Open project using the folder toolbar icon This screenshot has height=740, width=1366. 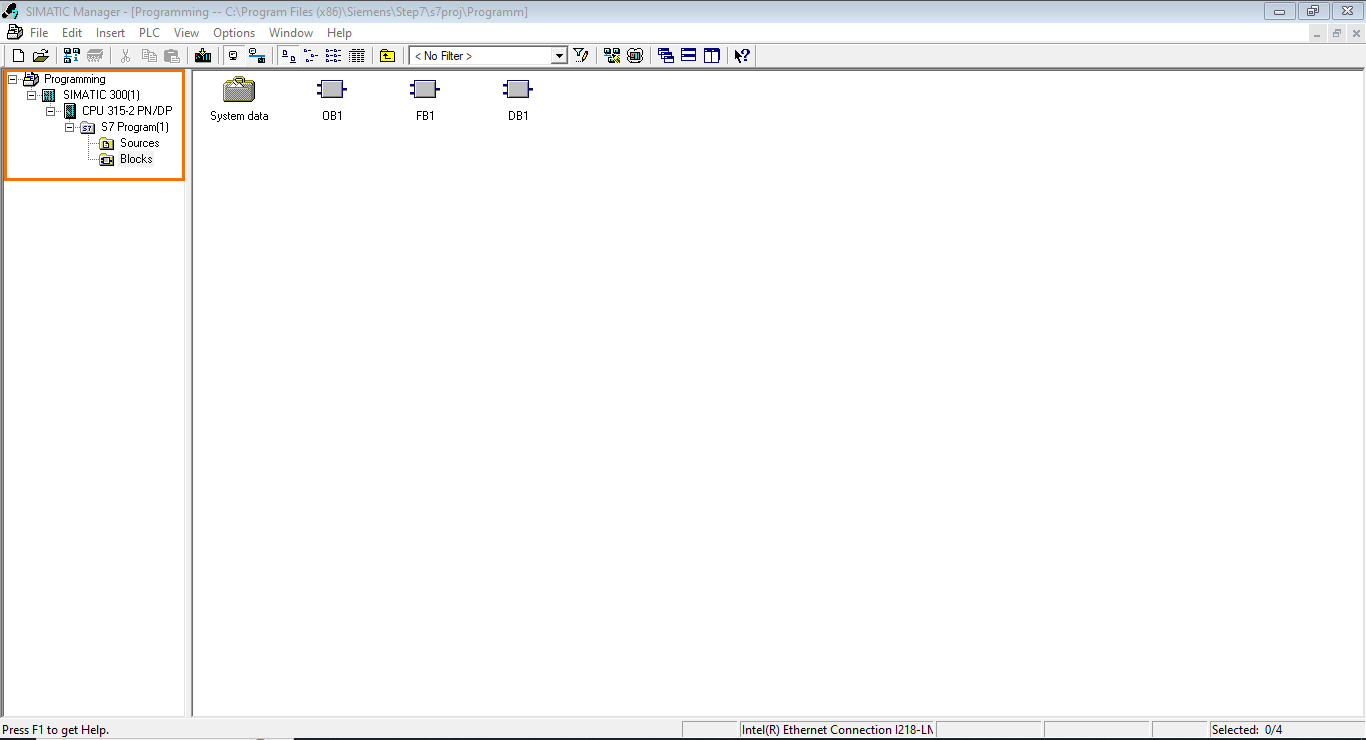(x=41, y=56)
